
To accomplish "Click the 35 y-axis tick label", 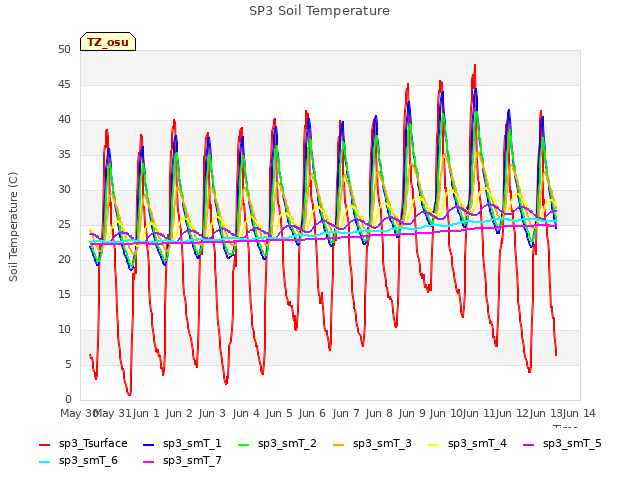I will point(64,154).
